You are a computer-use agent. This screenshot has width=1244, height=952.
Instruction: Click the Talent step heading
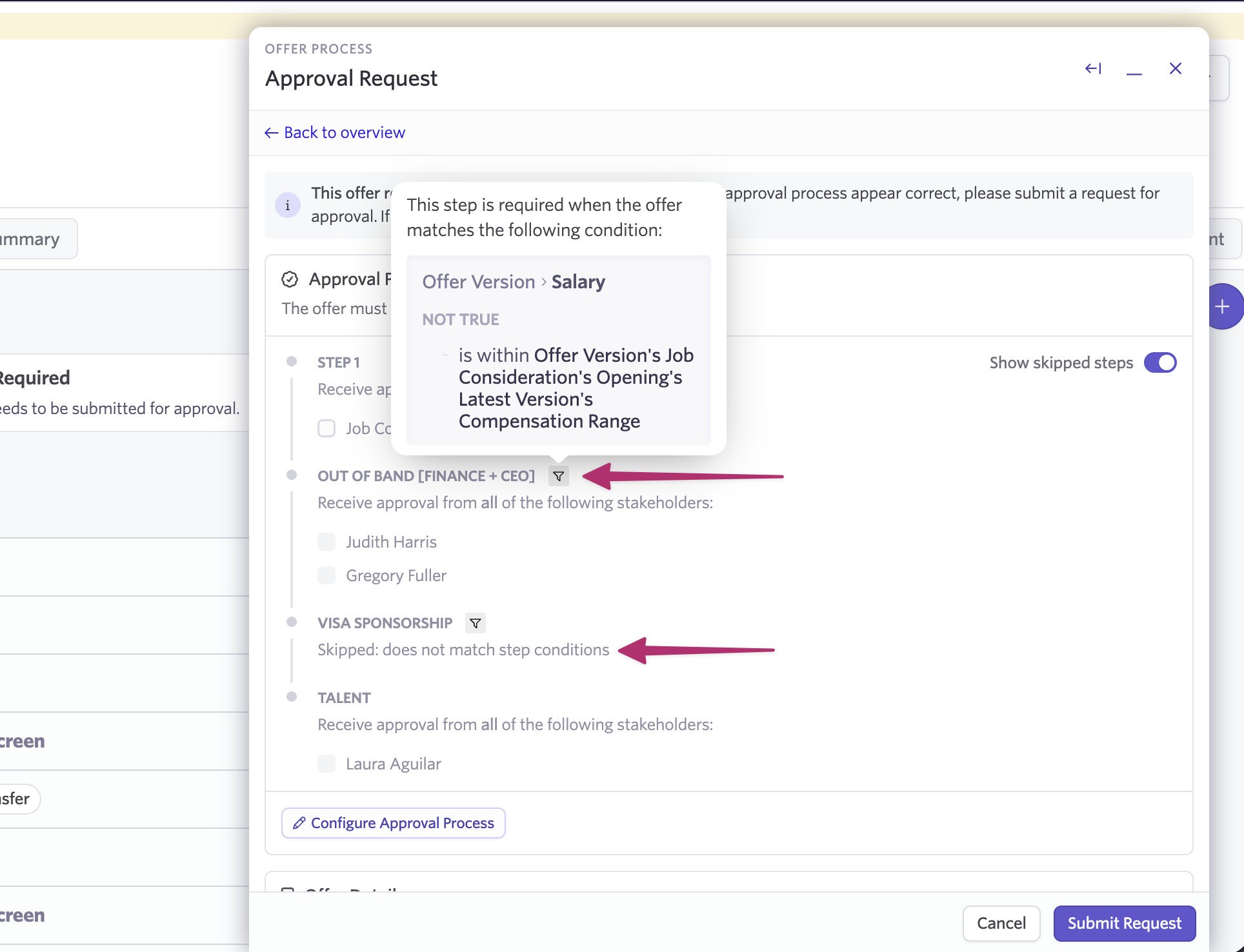click(344, 698)
